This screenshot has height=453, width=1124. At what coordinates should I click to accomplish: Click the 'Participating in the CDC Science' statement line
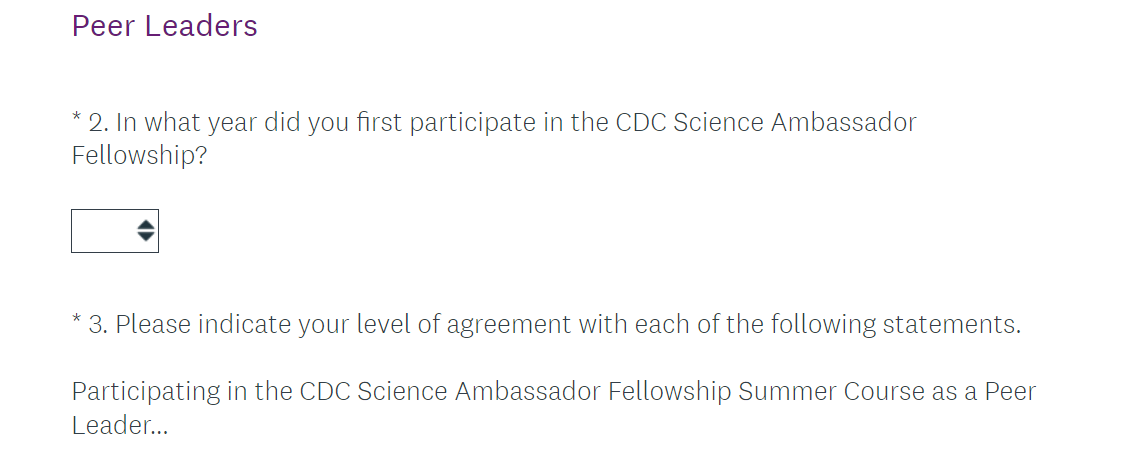coord(553,391)
